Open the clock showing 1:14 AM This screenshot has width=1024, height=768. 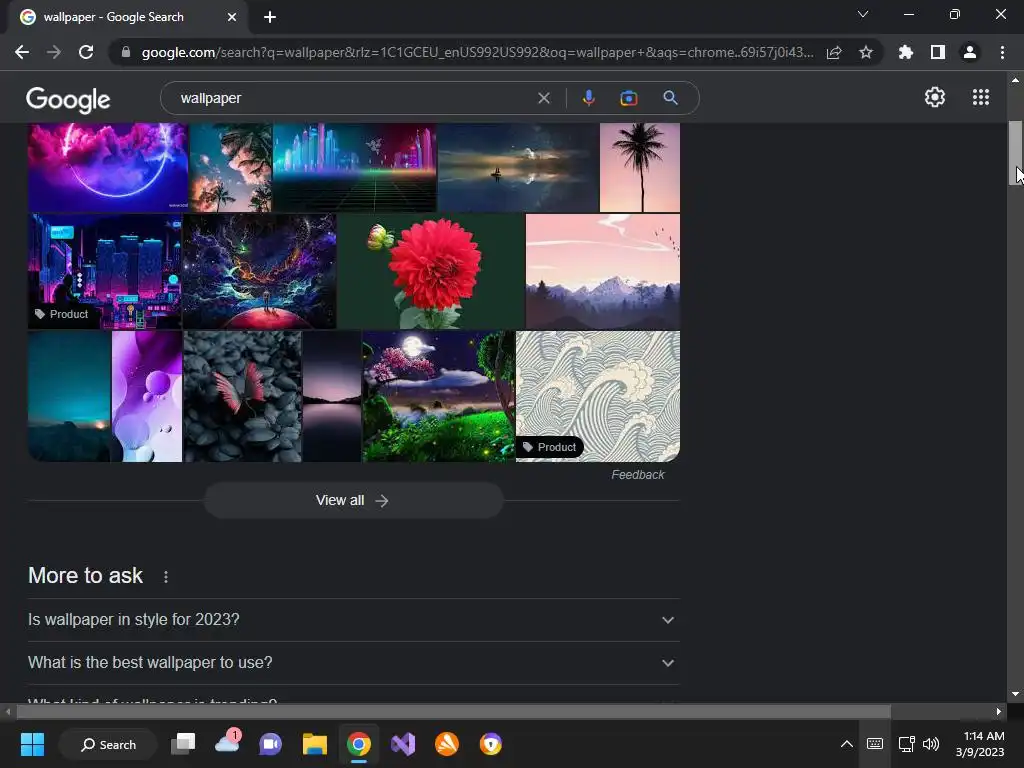(x=980, y=744)
